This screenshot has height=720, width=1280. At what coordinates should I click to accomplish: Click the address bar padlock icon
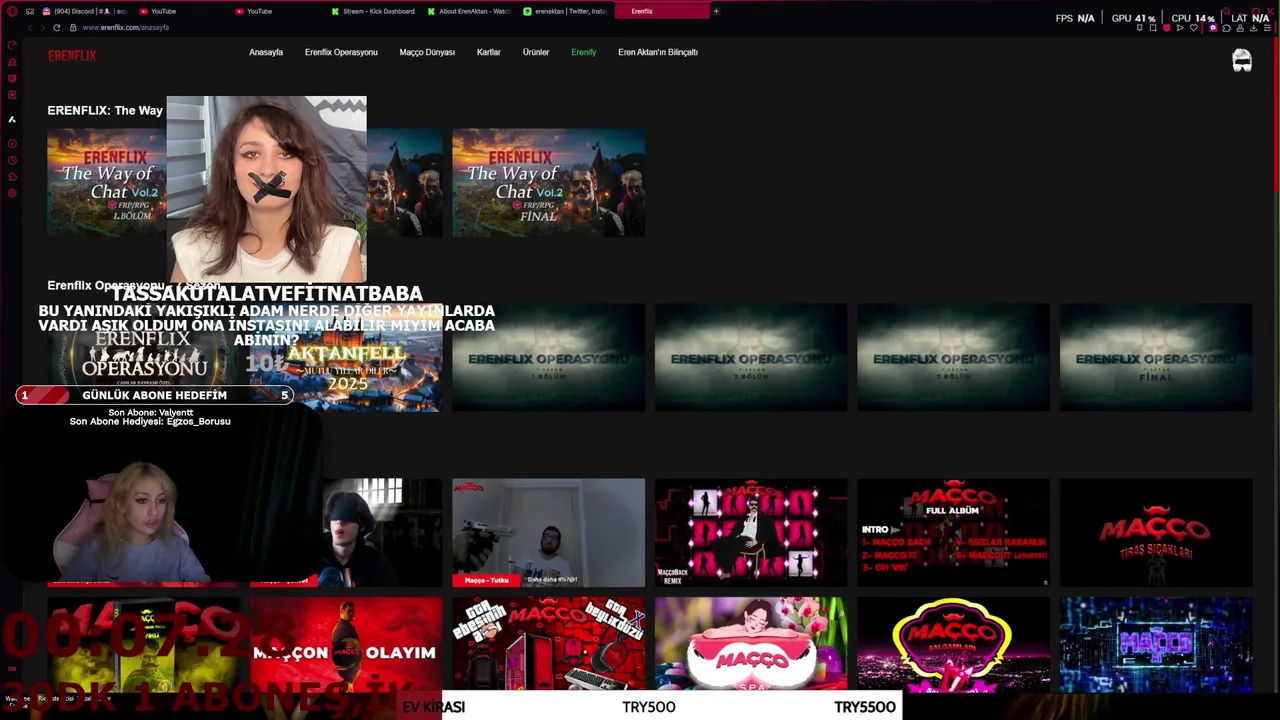coord(73,28)
